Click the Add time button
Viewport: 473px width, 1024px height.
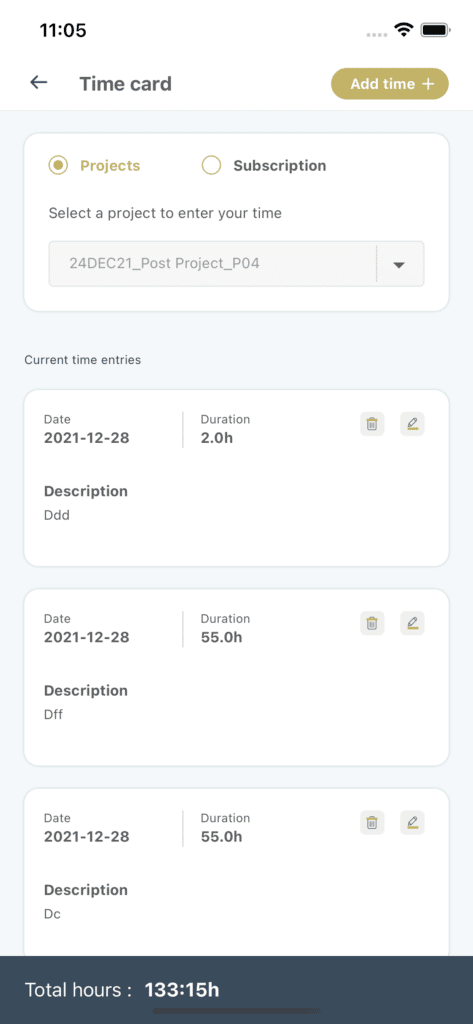(390, 84)
